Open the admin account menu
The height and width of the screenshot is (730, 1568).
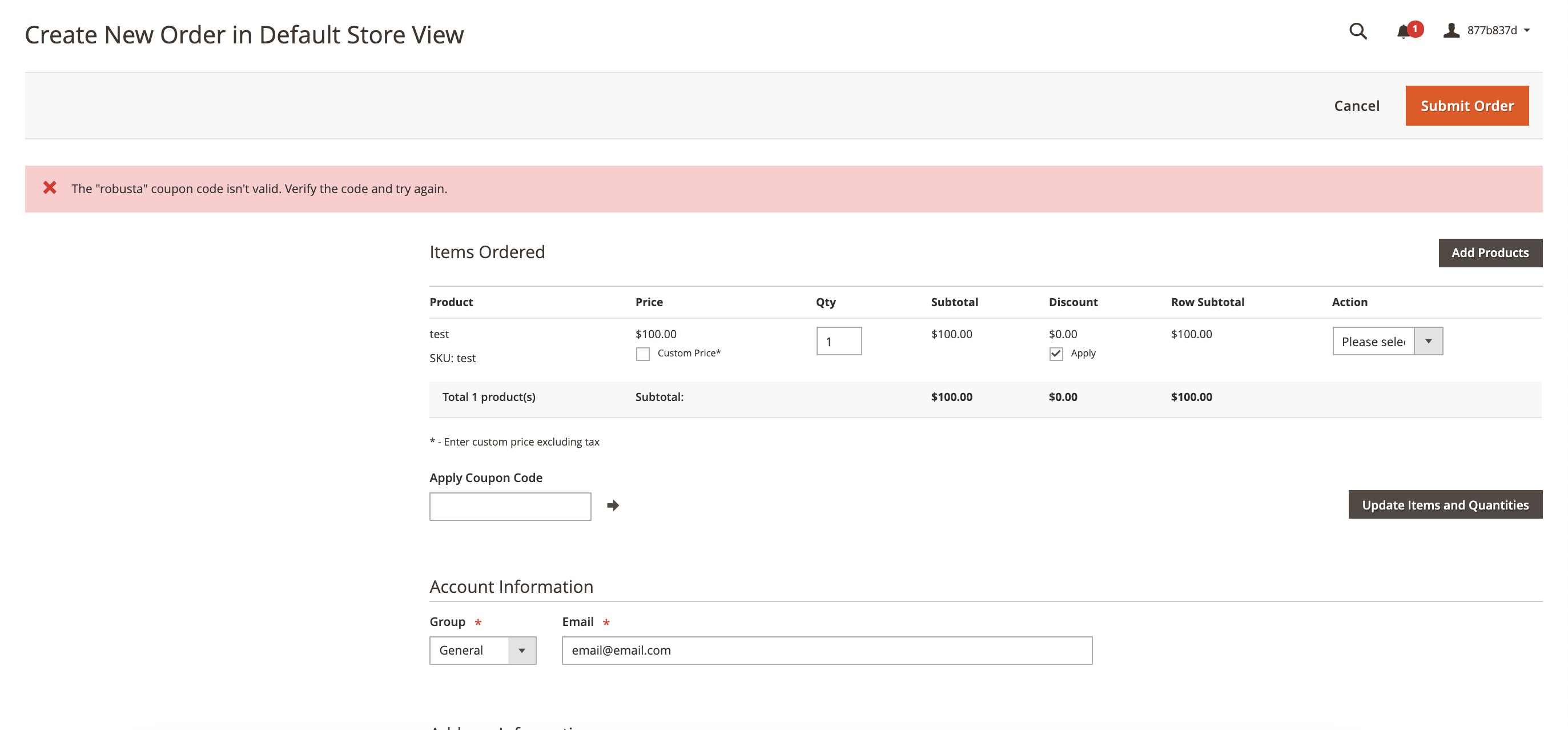tap(1492, 30)
